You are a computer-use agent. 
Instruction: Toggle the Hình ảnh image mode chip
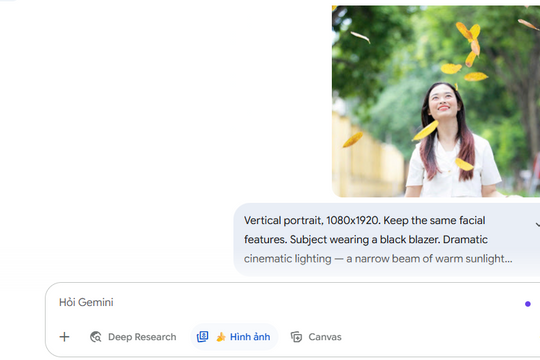(x=234, y=337)
